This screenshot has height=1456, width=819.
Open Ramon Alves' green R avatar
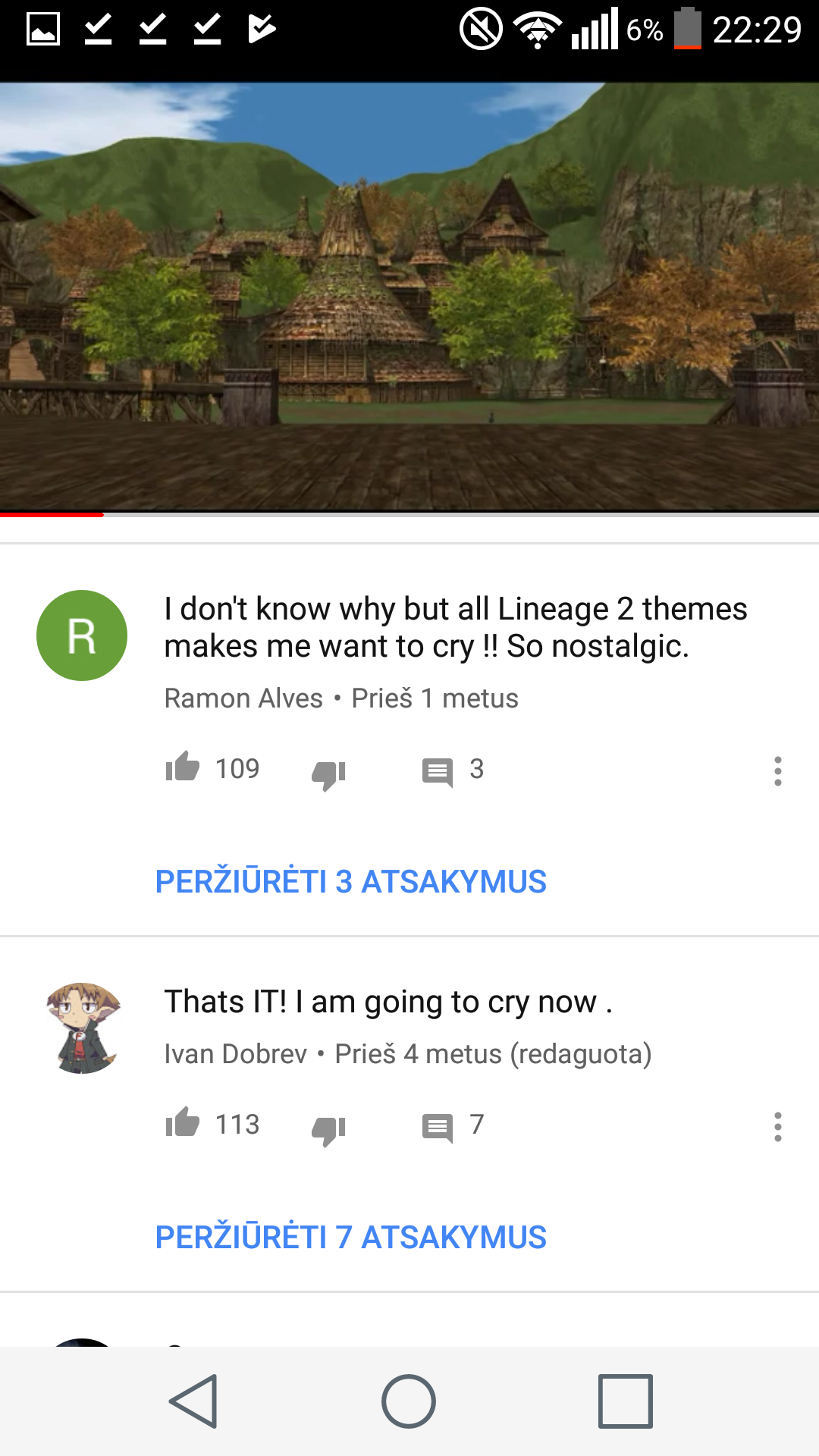[82, 635]
